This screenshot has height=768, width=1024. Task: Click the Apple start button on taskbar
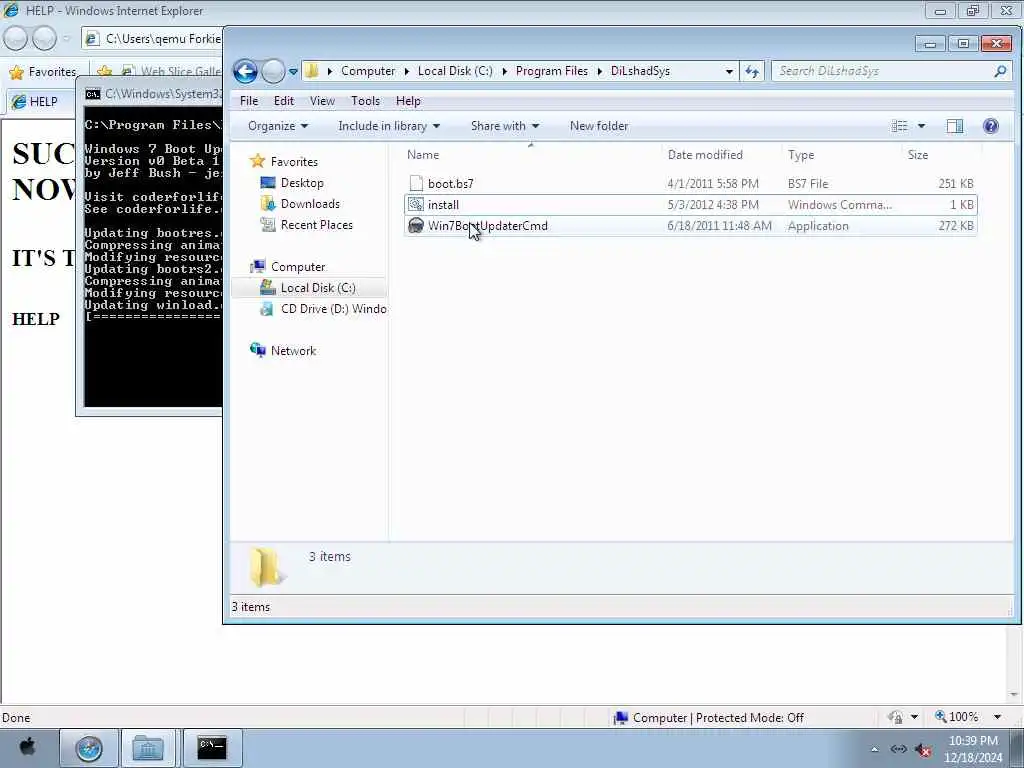tap(27, 748)
